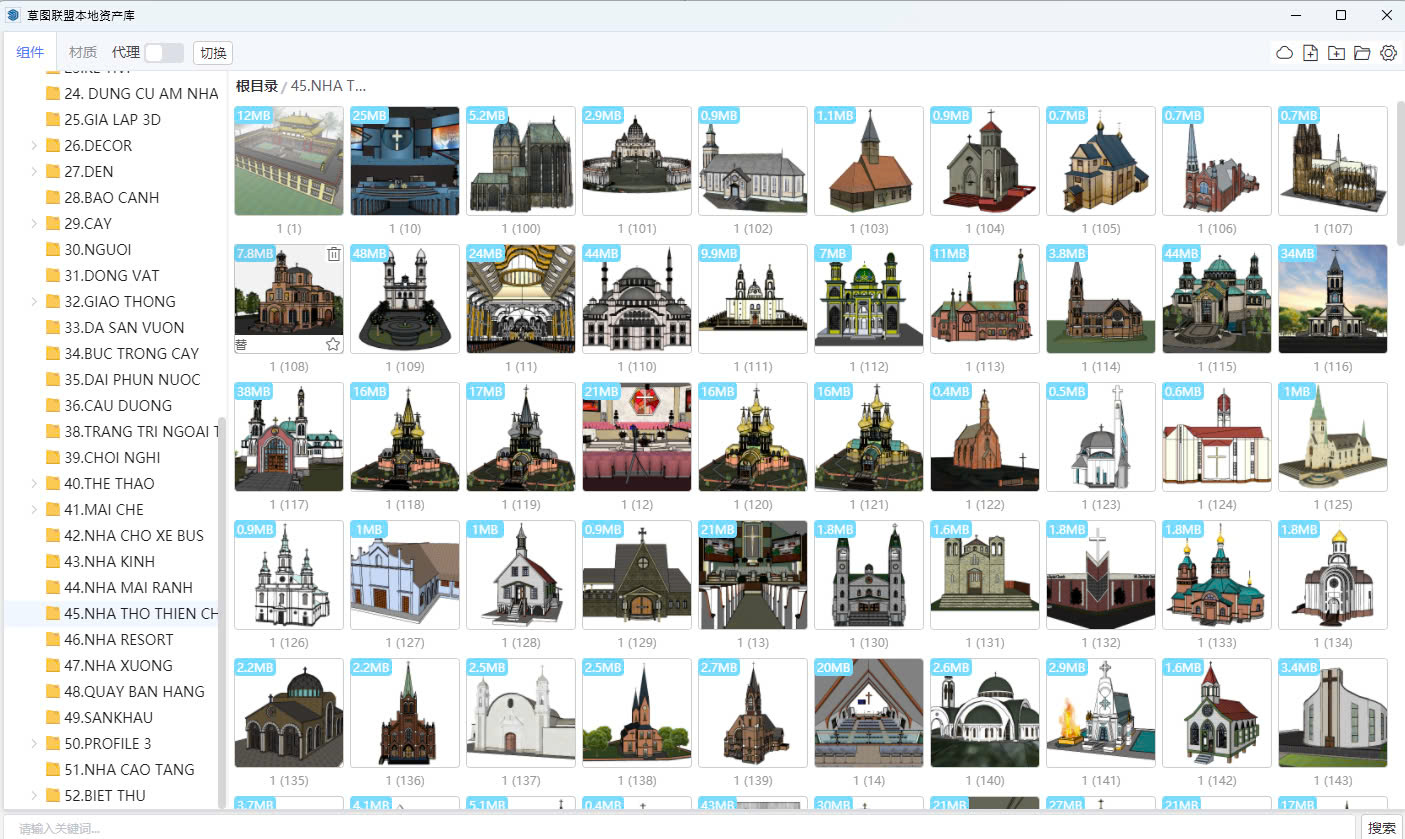This screenshot has height=839, width=1405.
Task: Favorite model 1 (108) with star icon
Action: coord(333,345)
